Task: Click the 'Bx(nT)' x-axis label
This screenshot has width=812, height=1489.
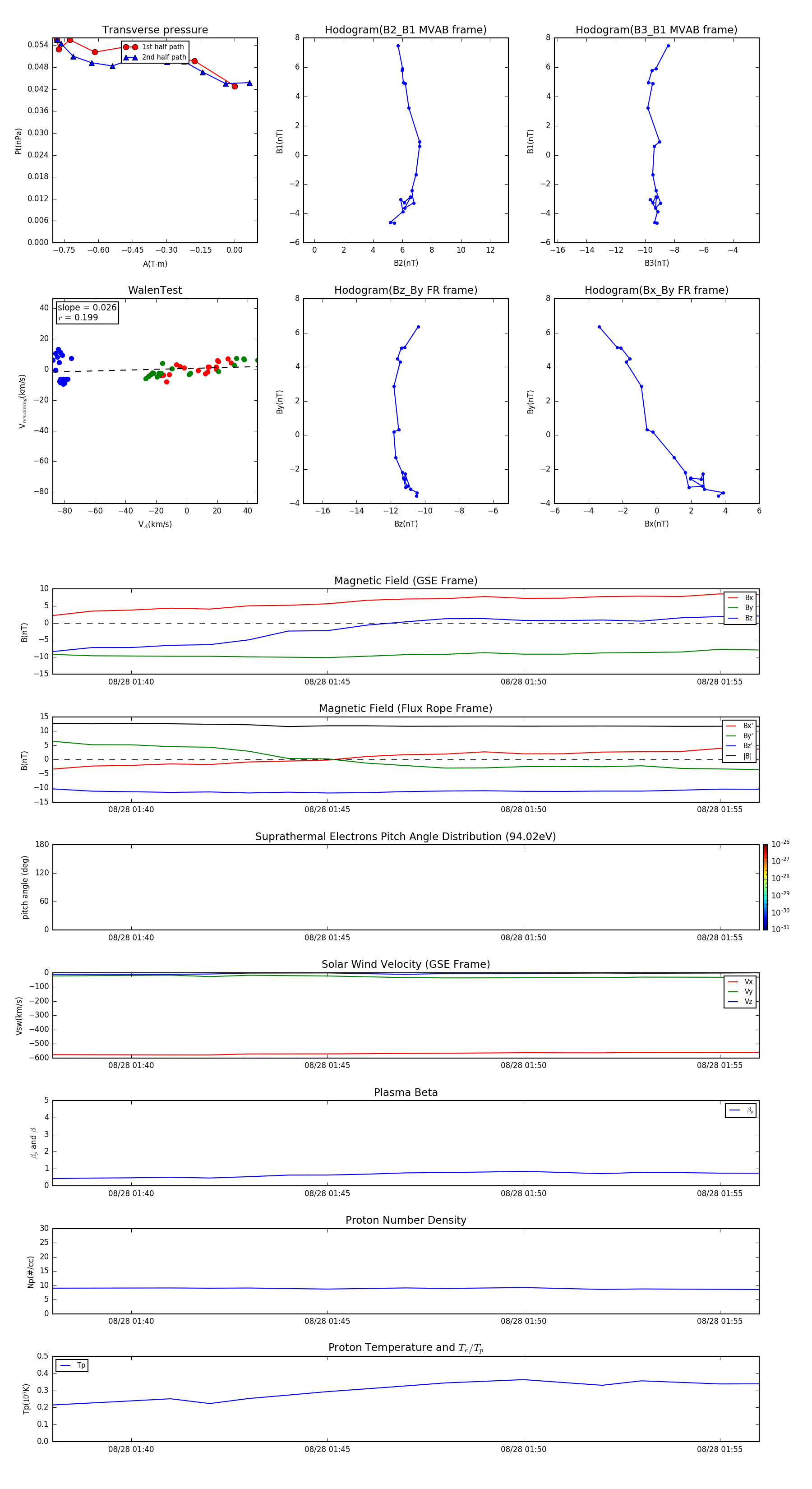Action: [656, 524]
